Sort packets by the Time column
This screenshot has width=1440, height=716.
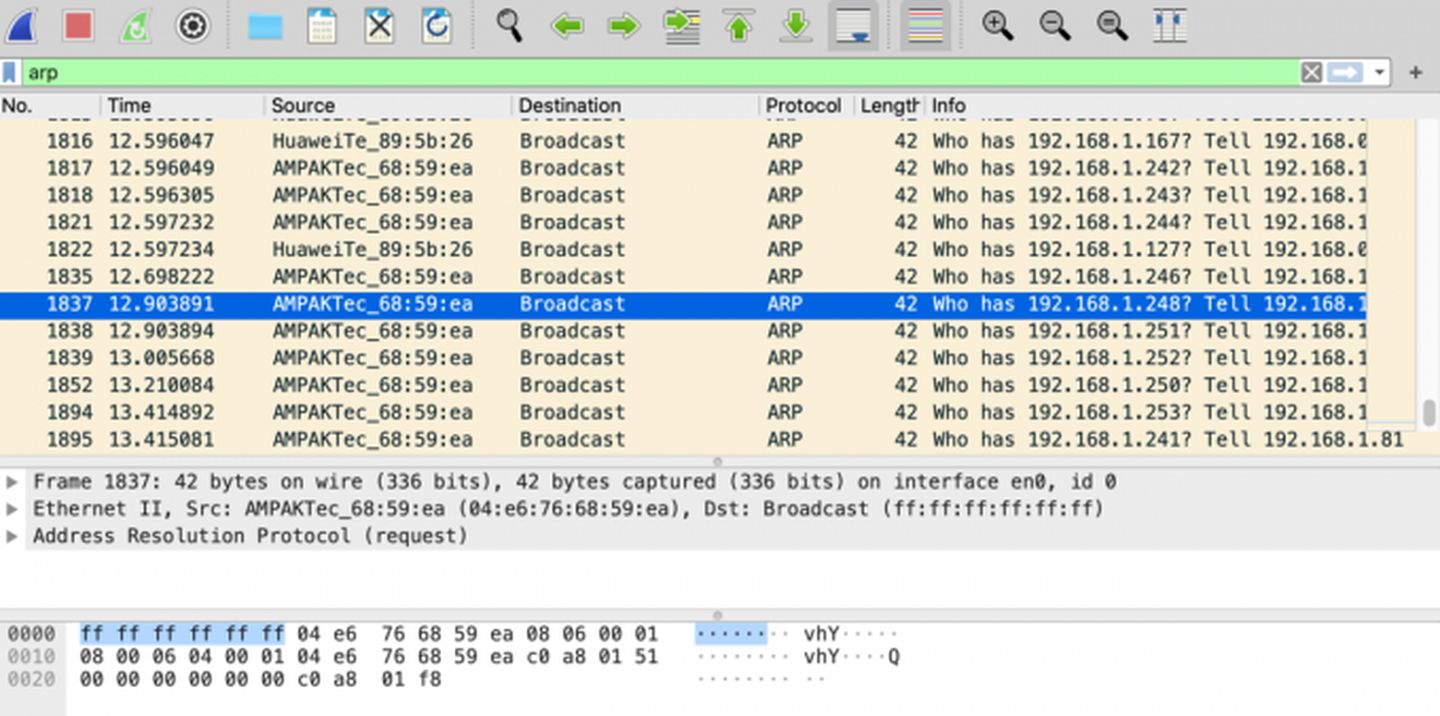[183, 105]
